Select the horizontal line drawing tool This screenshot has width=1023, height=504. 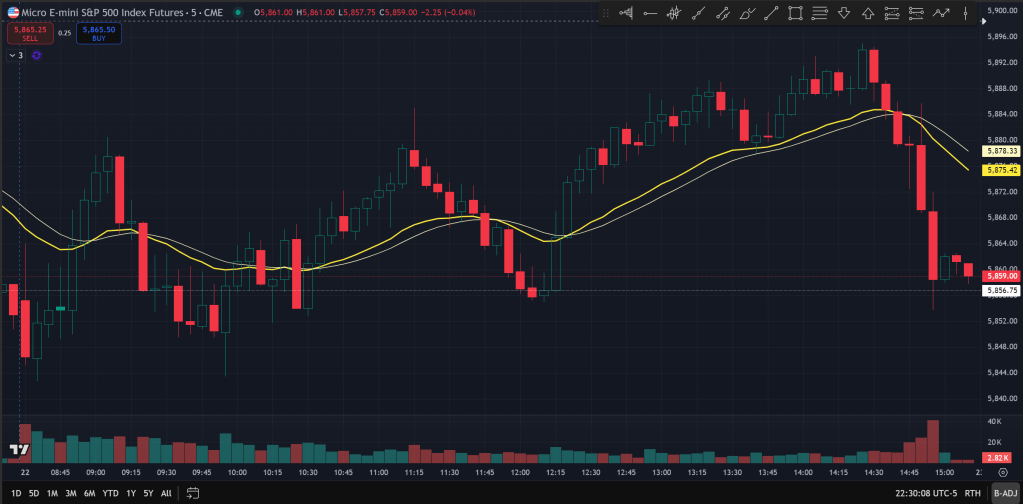tap(651, 13)
